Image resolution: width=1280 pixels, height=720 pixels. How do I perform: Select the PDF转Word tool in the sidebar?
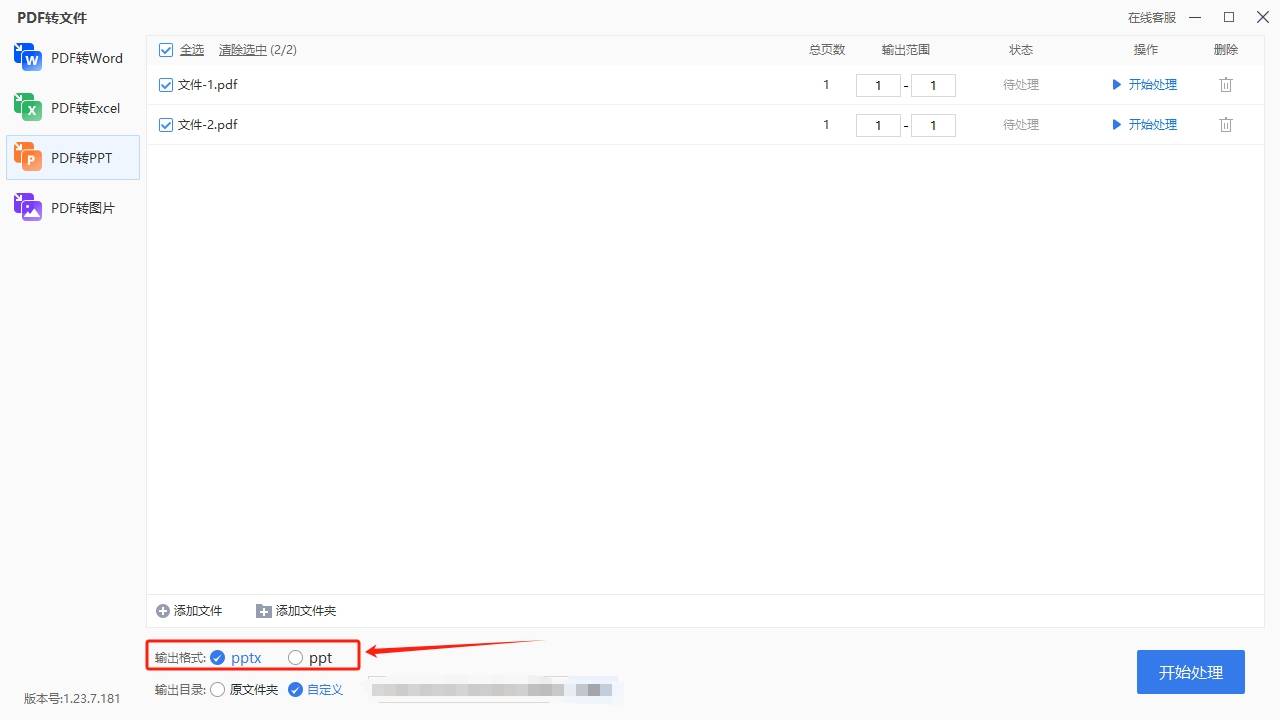click(26, 57)
